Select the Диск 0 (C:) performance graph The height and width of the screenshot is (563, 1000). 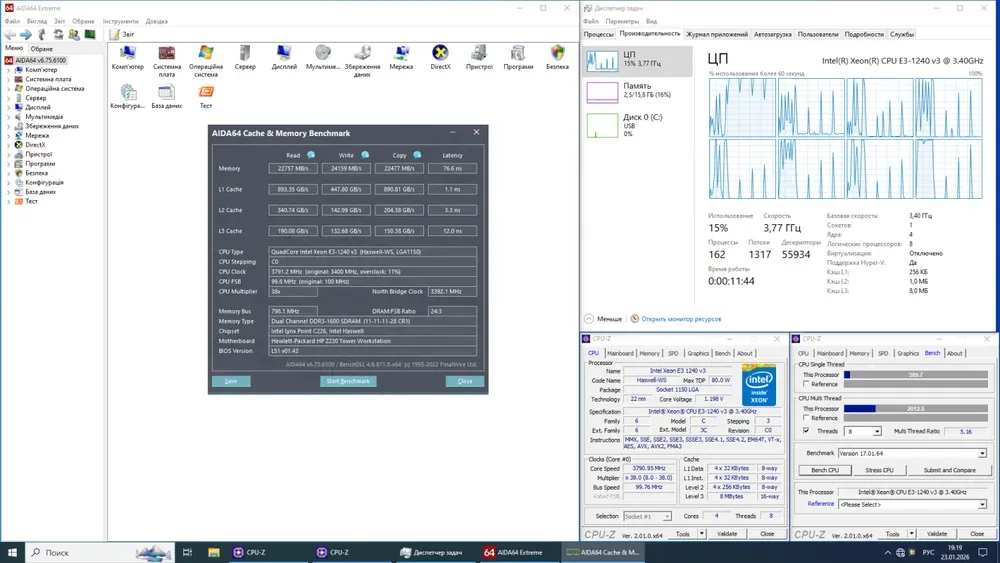[x=602, y=125]
